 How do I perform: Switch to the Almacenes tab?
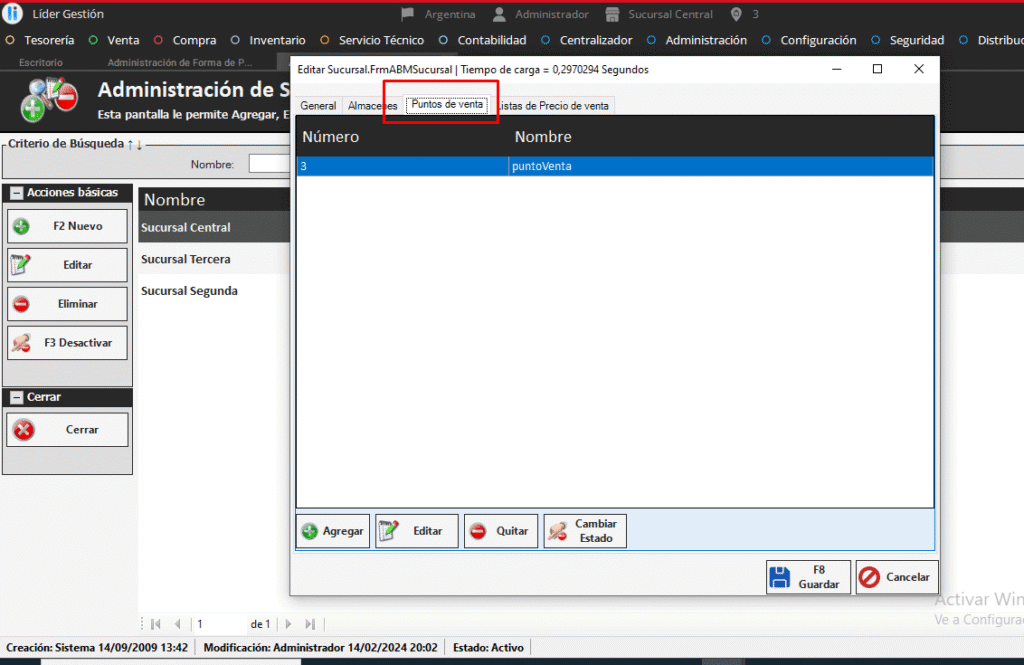pyautogui.click(x=372, y=106)
